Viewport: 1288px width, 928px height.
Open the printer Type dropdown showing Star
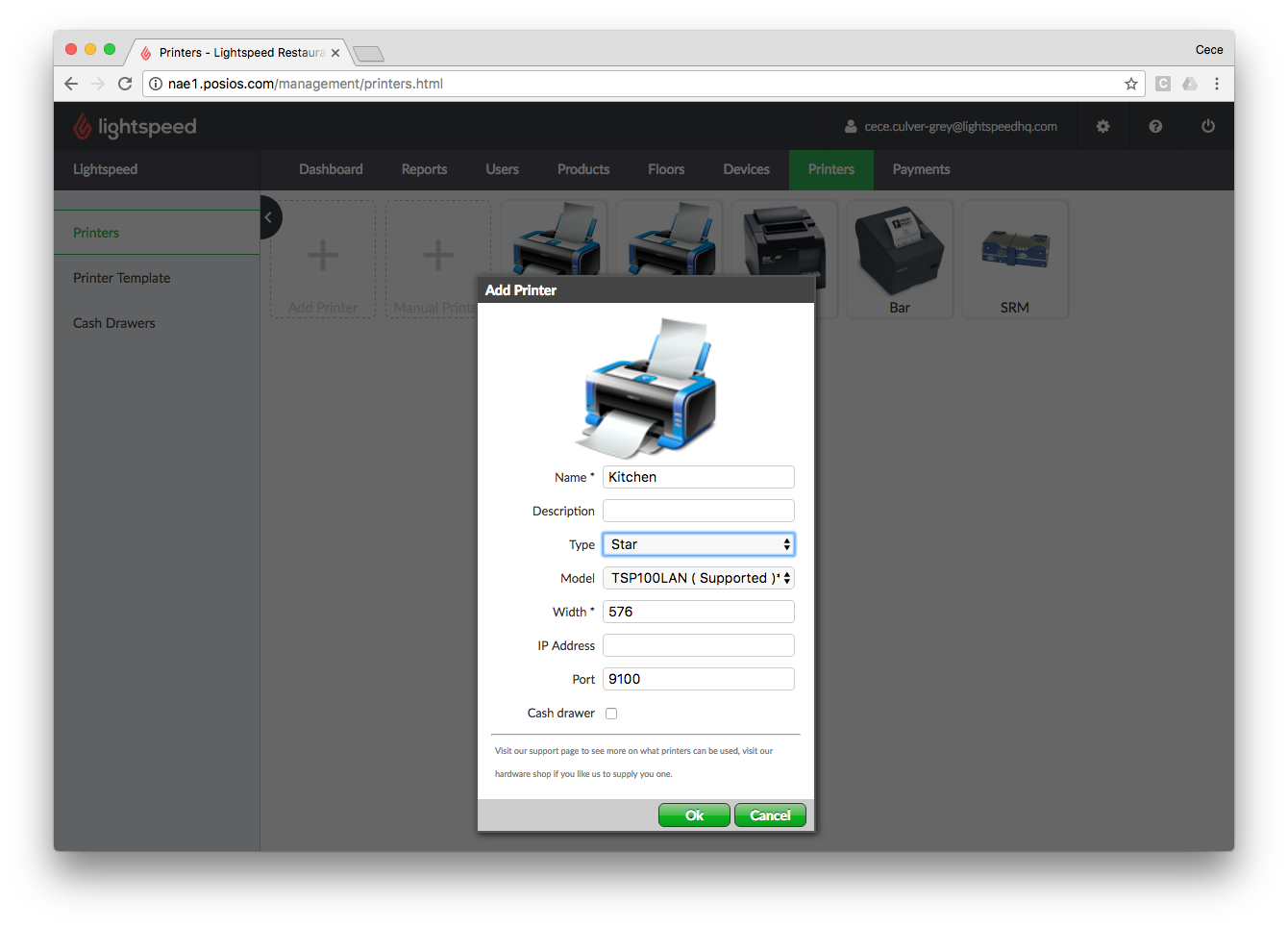pyautogui.click(x=698, y=543)
